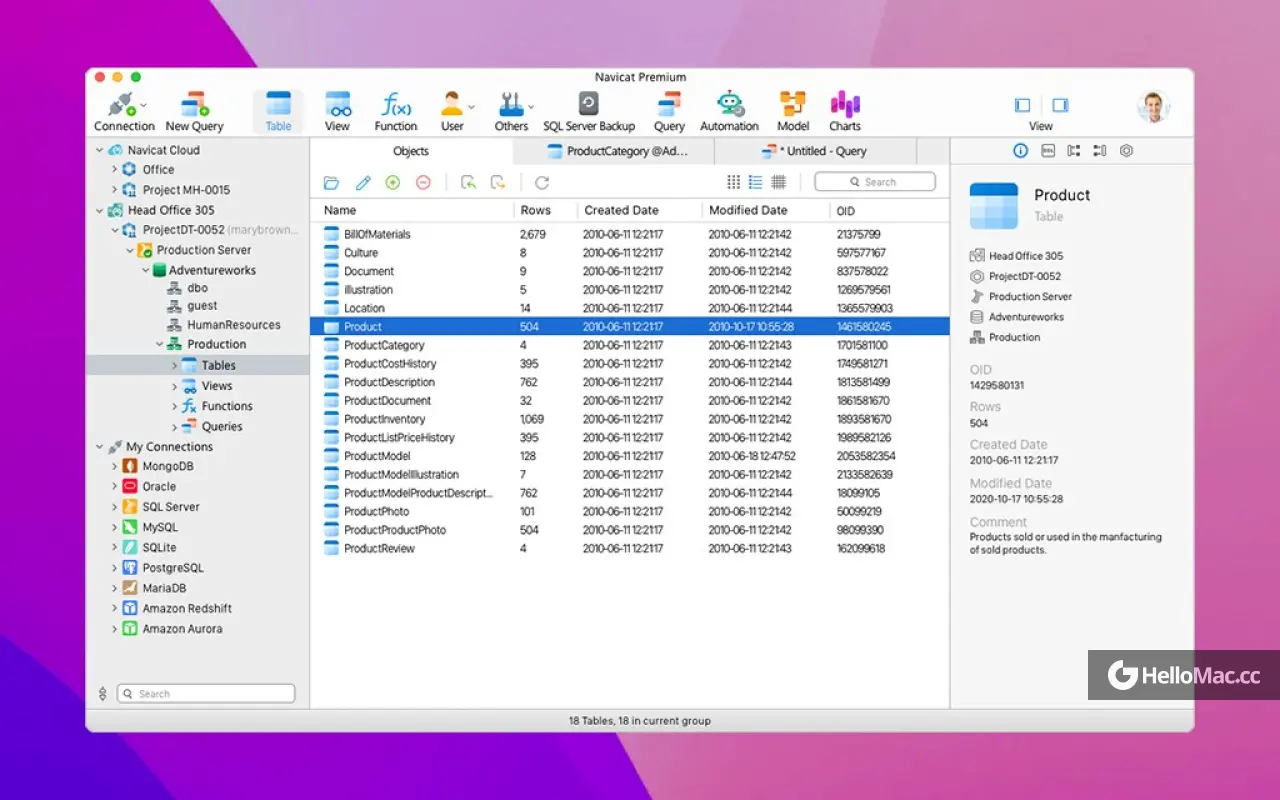Expand the Office project node
This screenshot has width=1280, height=800.
click(x=114, y=170)
